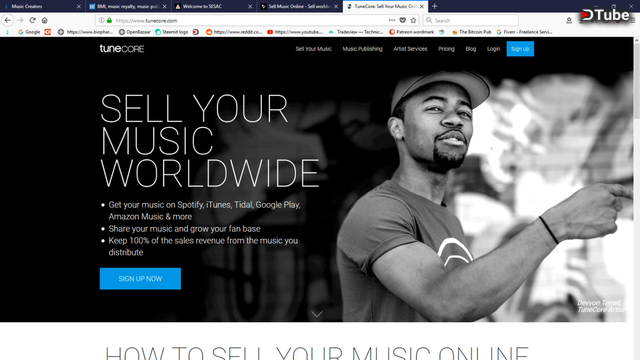
Task: Open the OpenBazaar bookmark
Action: point(135,32)
